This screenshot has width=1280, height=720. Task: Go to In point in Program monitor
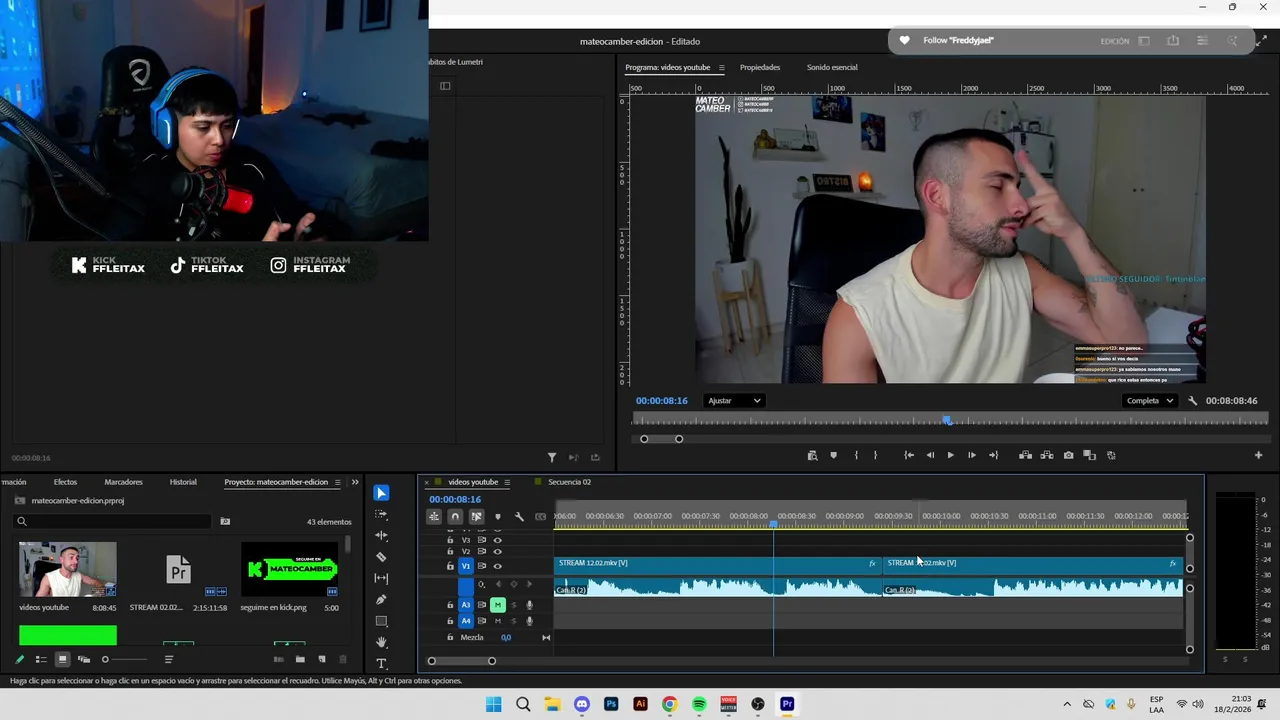coord(909,456)
